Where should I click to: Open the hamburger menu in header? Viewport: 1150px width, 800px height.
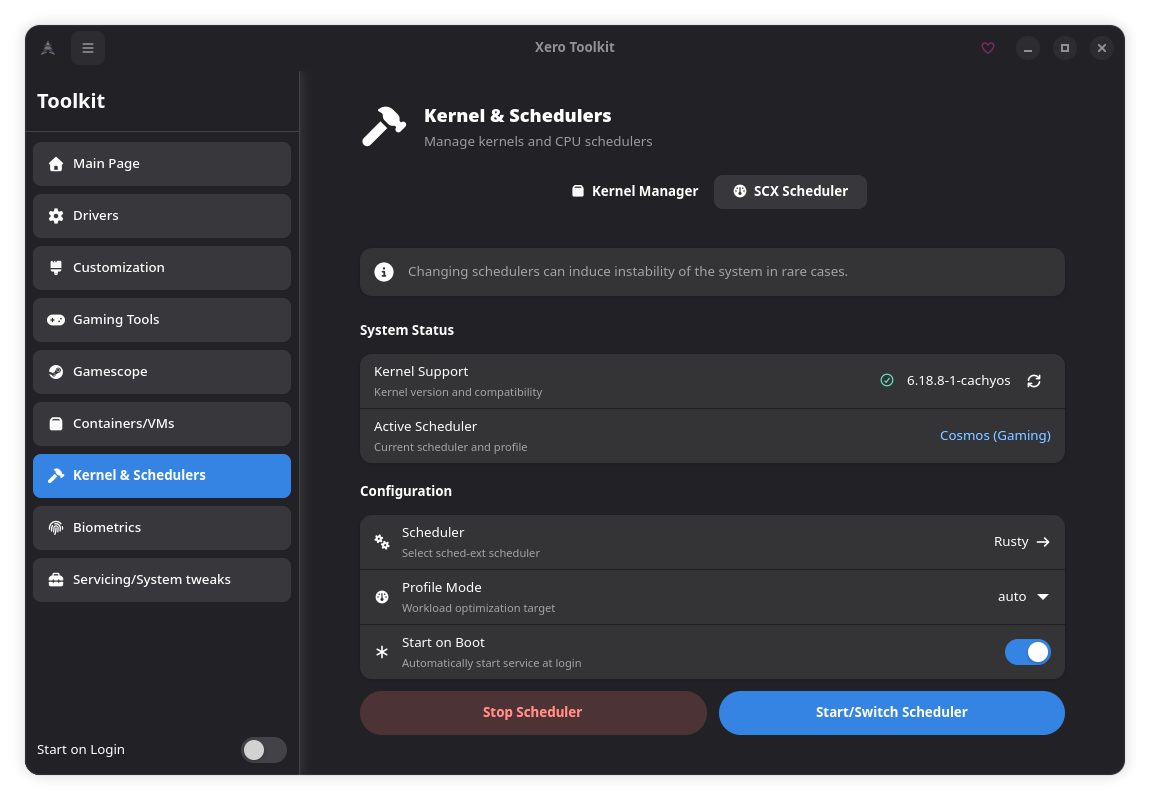coord(88,48)
